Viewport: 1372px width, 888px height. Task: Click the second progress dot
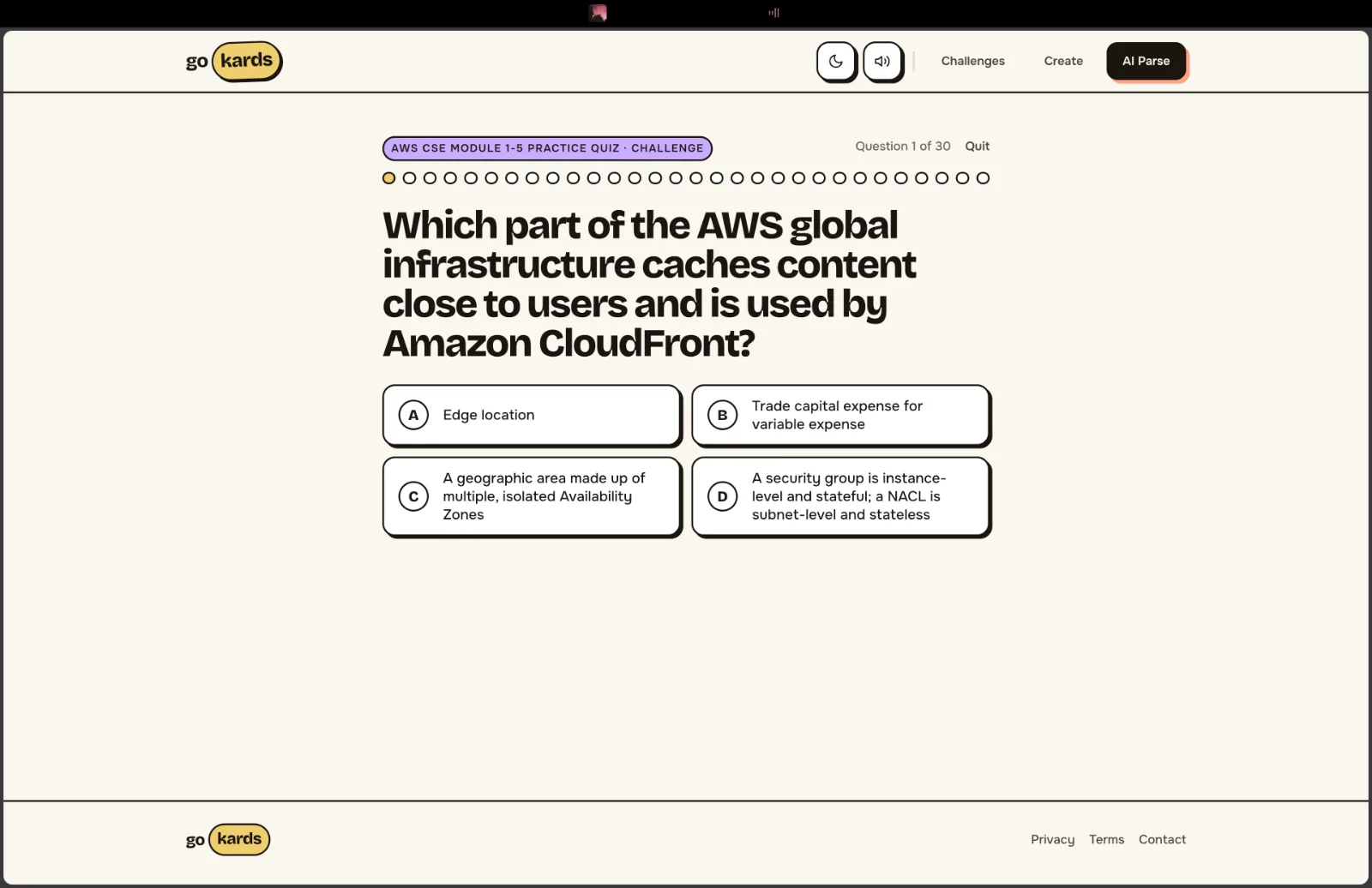click(409, 178)
